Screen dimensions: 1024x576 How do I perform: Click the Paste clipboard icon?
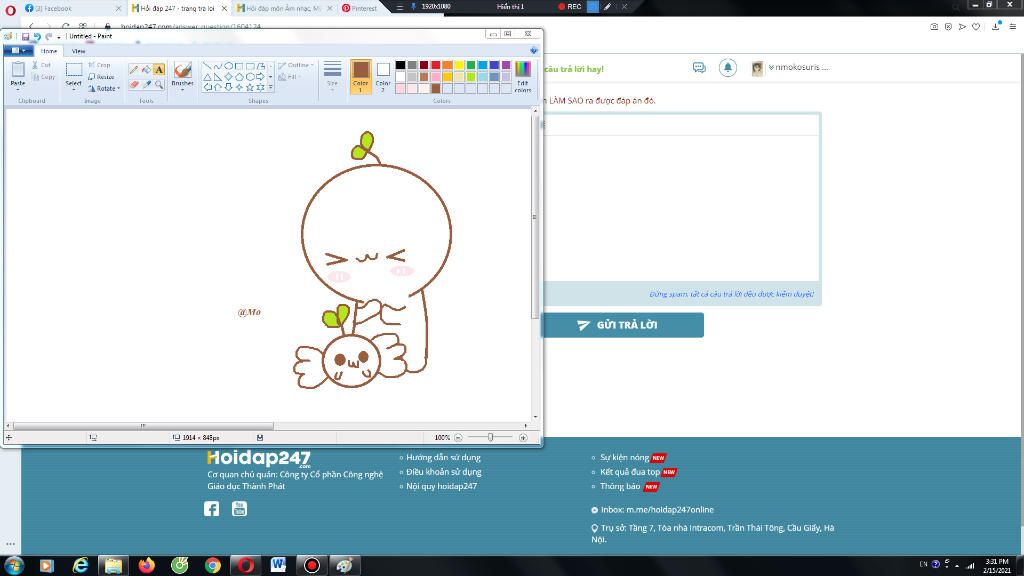pos(18,69)
